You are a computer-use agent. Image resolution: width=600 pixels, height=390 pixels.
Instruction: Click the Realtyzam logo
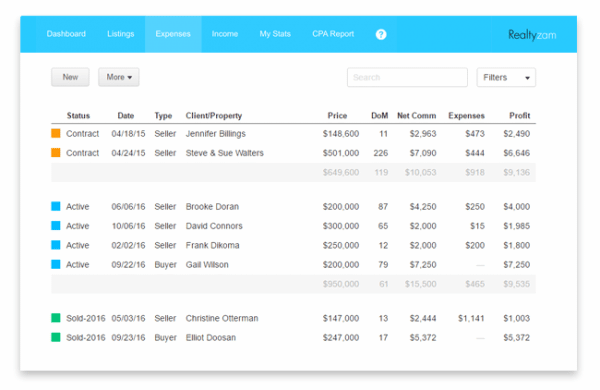pos(532,35)
